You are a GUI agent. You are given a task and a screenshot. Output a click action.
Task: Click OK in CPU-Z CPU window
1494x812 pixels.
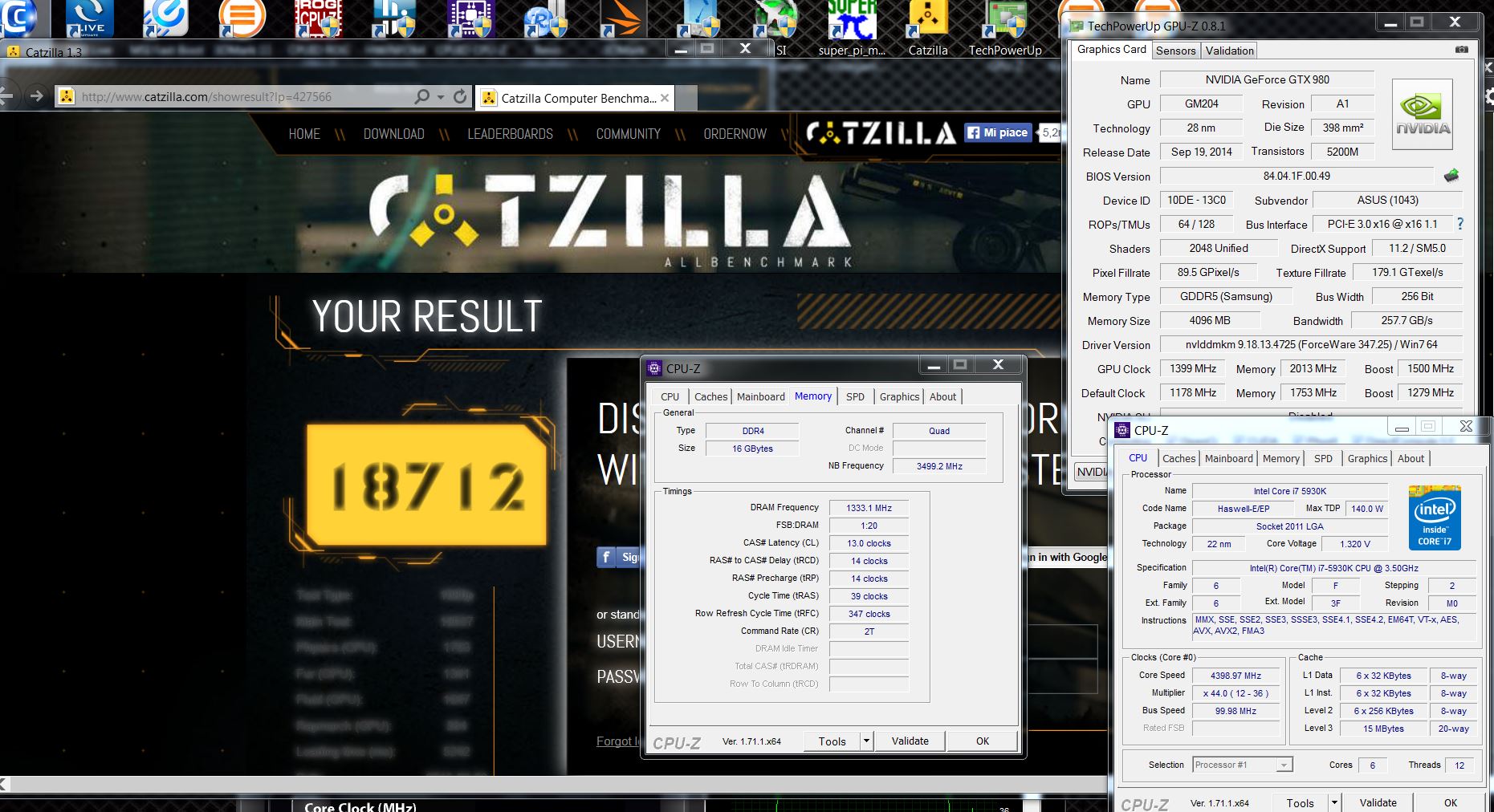tap(1450, 802)
